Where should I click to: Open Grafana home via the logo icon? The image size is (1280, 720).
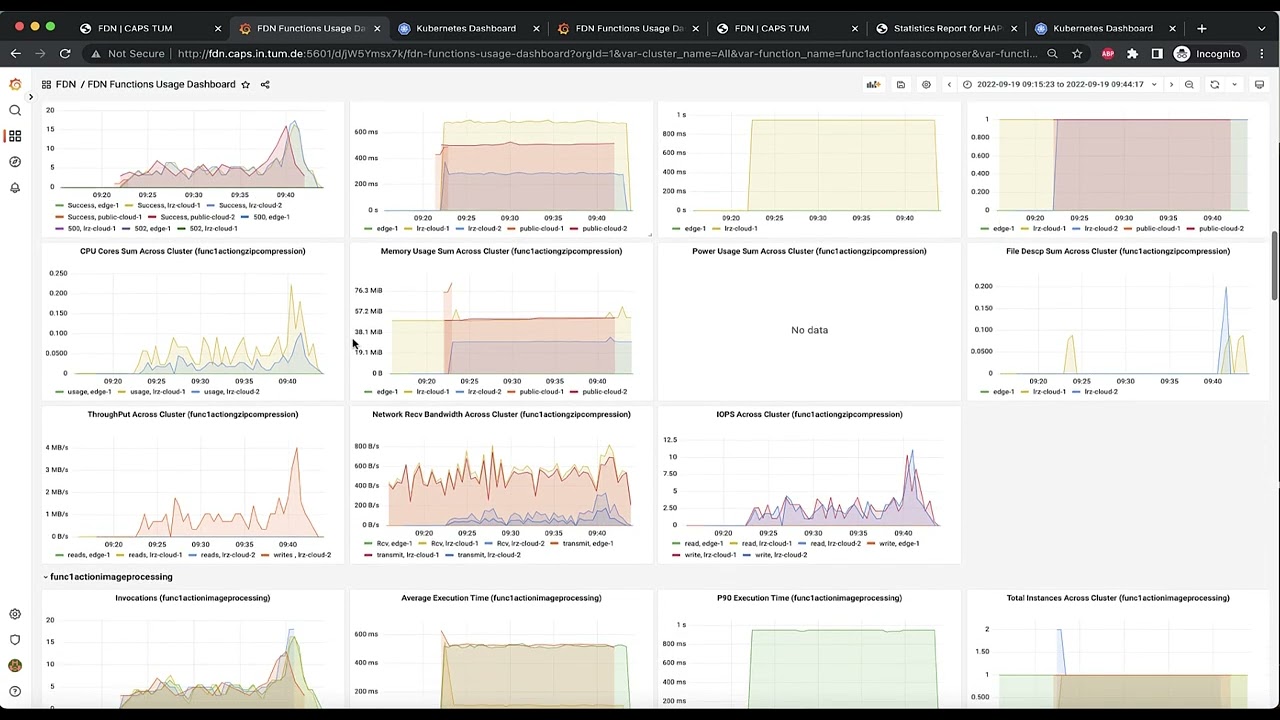pyautogui.click(x=15, y=85)
